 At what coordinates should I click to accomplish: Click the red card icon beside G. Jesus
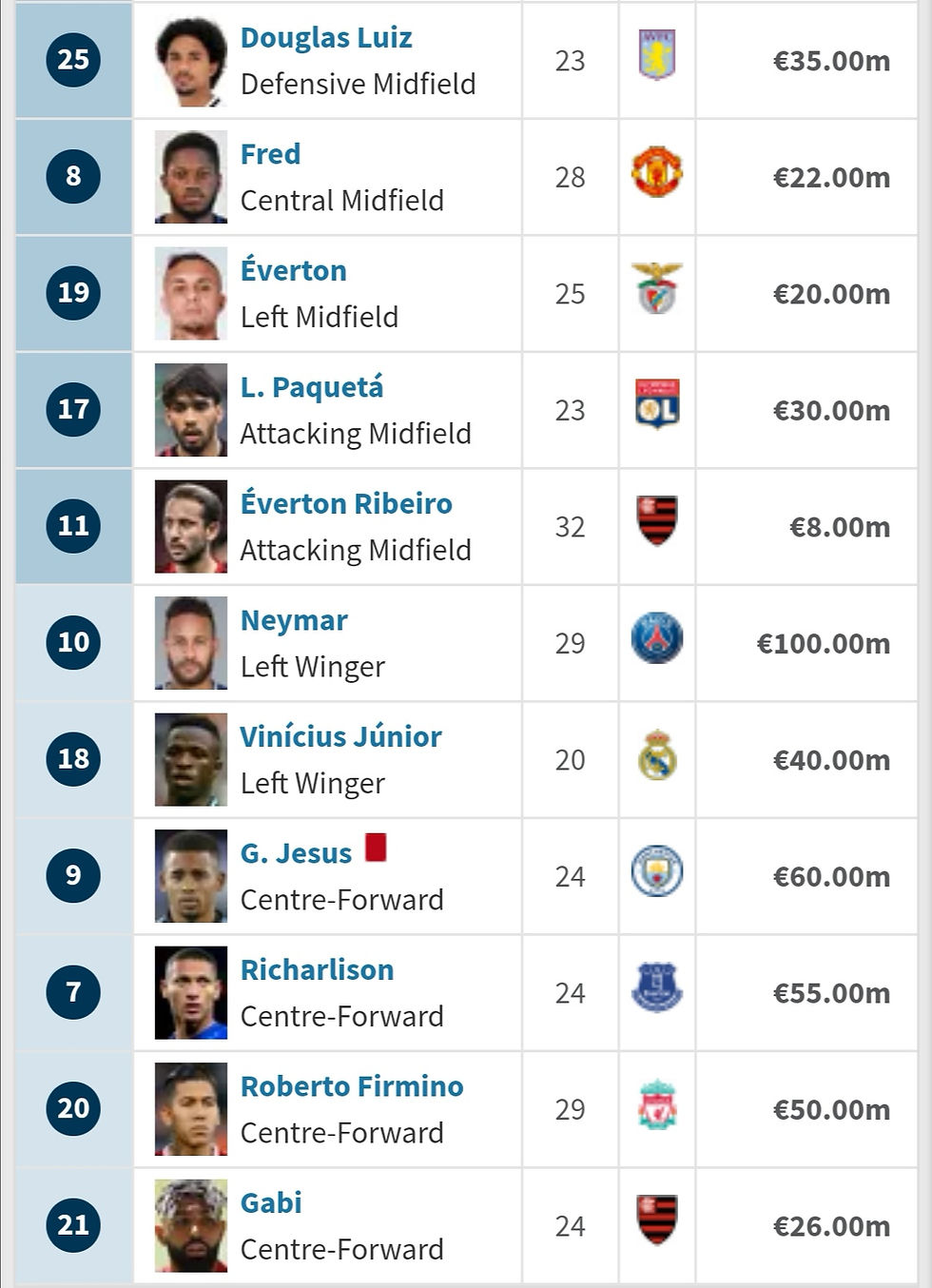point(376,847)
